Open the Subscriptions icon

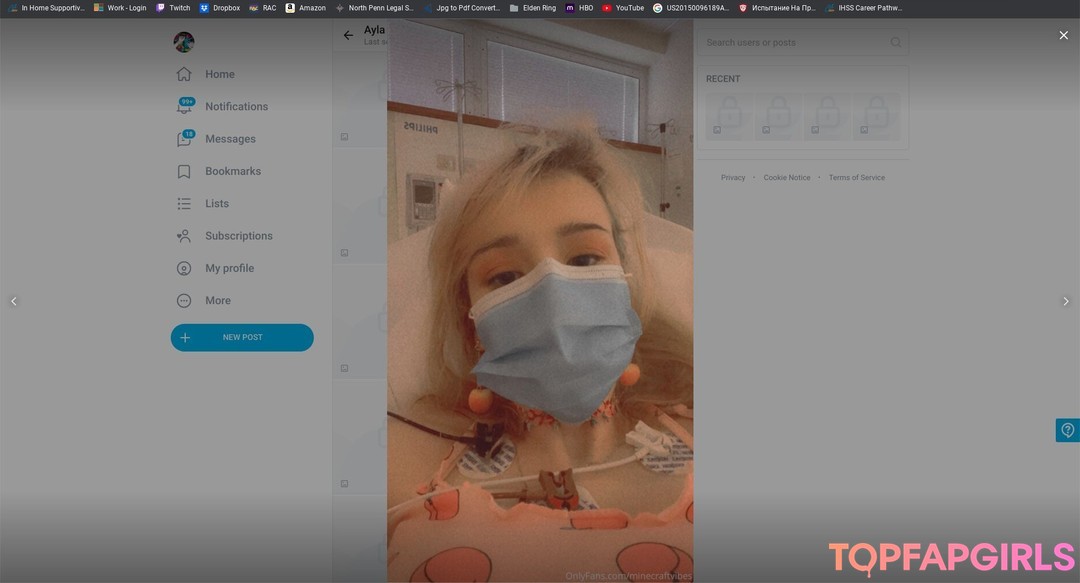tap(184, 236)
